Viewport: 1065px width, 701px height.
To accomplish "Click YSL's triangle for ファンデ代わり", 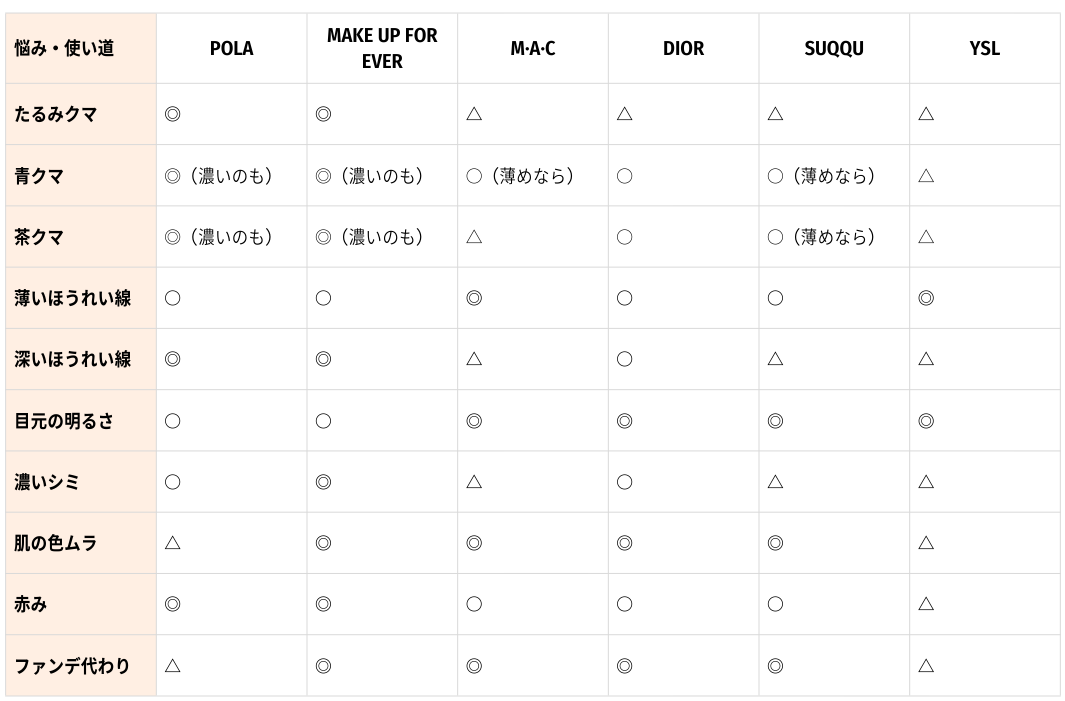I will tap(926, 666).
